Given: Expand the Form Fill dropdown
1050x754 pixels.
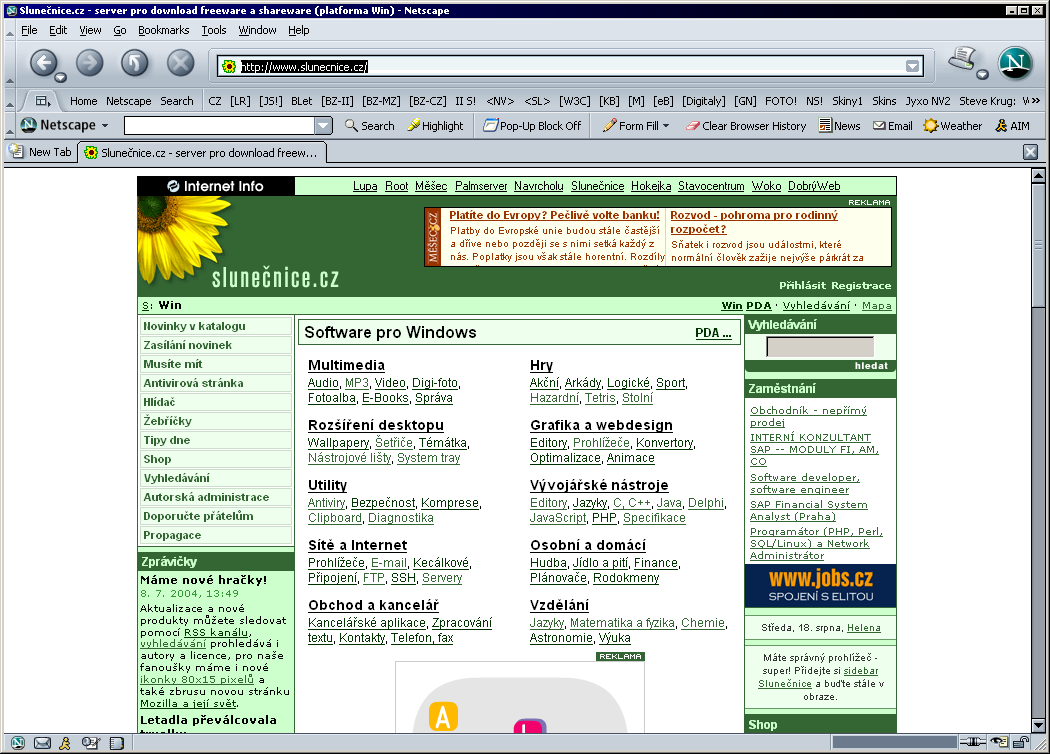Looking at the screenshot, I should pos(666,125).
